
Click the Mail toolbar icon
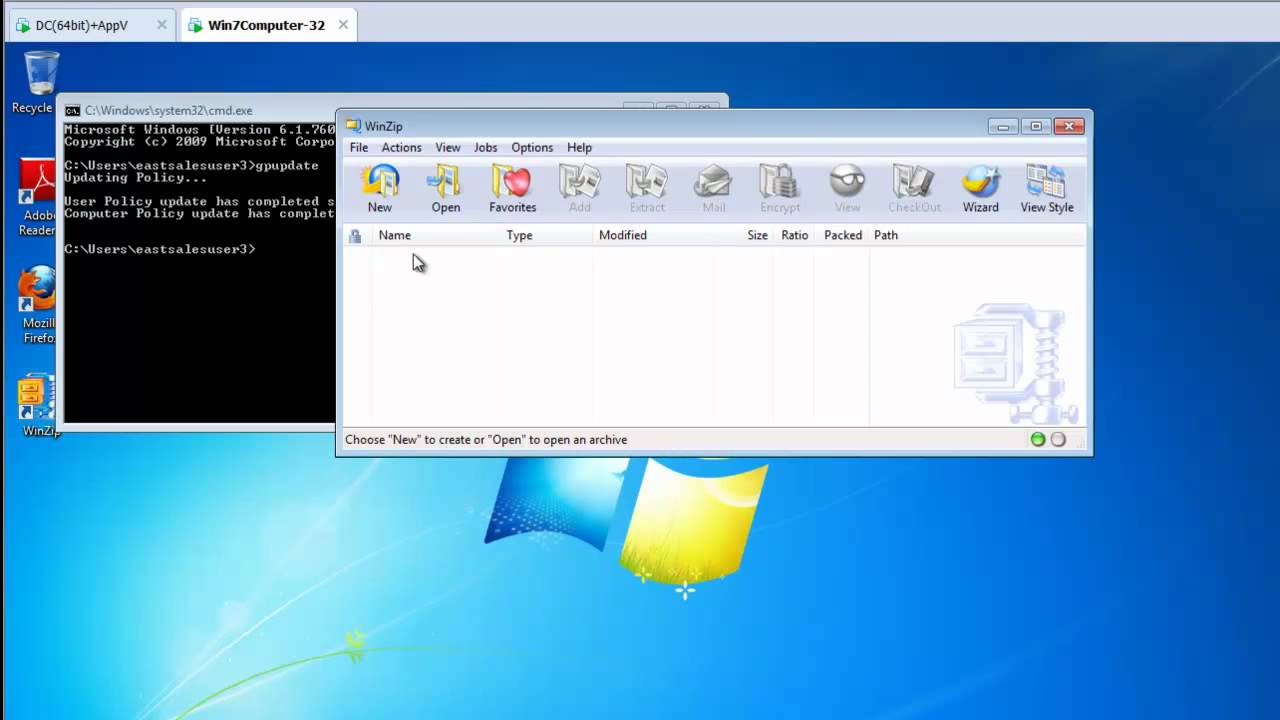(714, 189)
